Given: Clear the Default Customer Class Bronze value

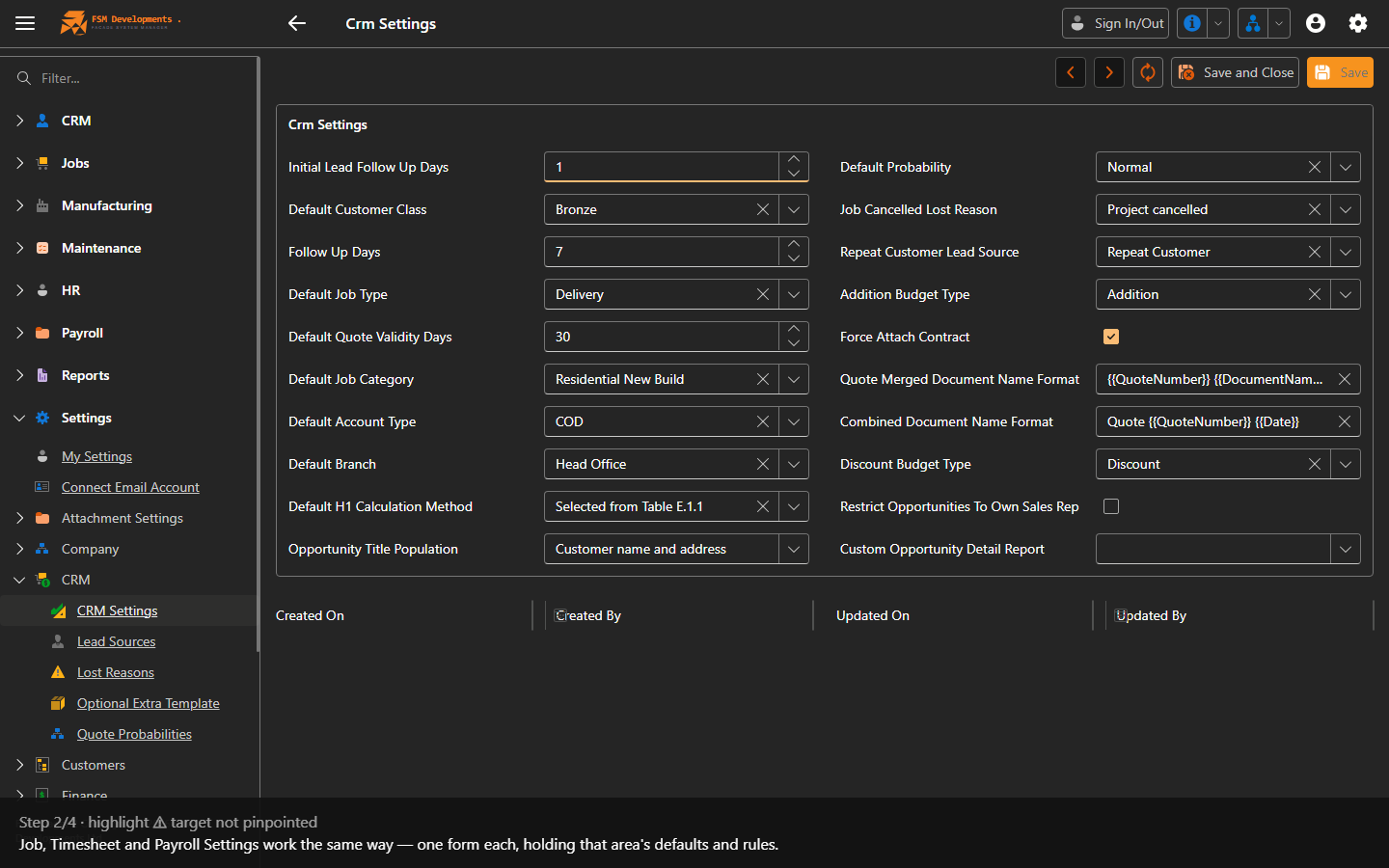Looking at the screenshot, I should tap(763, 209).
